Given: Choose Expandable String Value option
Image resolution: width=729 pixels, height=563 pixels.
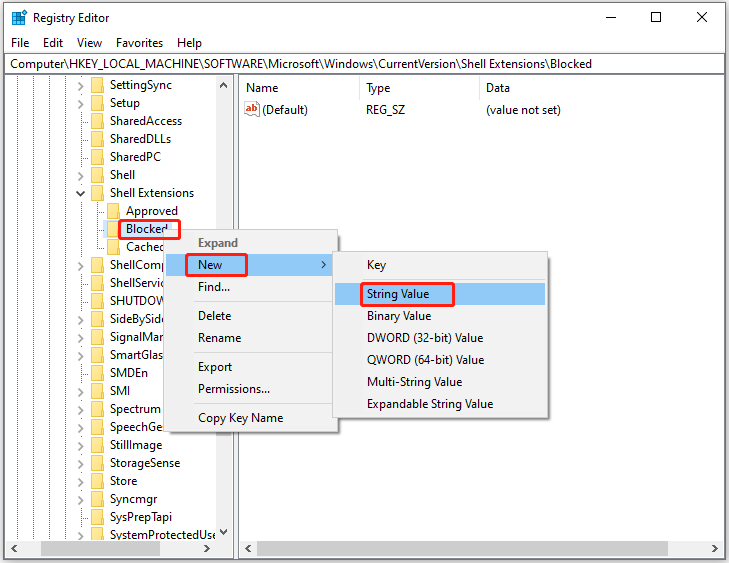Looking at the screenshot, I should 440,404.
